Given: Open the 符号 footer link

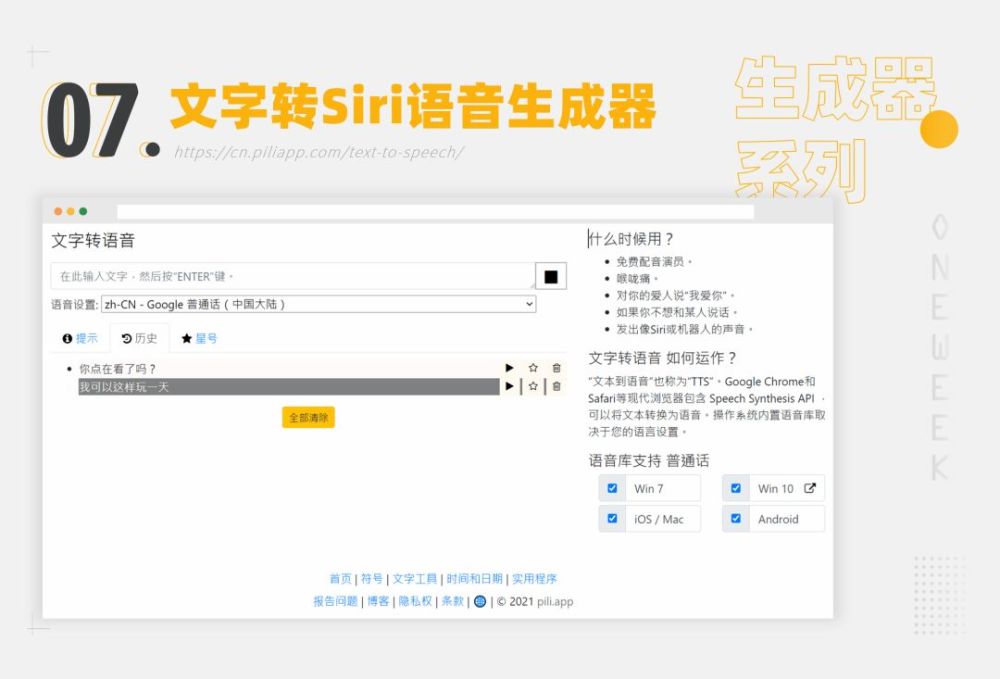Looking at the screenshot, I should 372,579.
